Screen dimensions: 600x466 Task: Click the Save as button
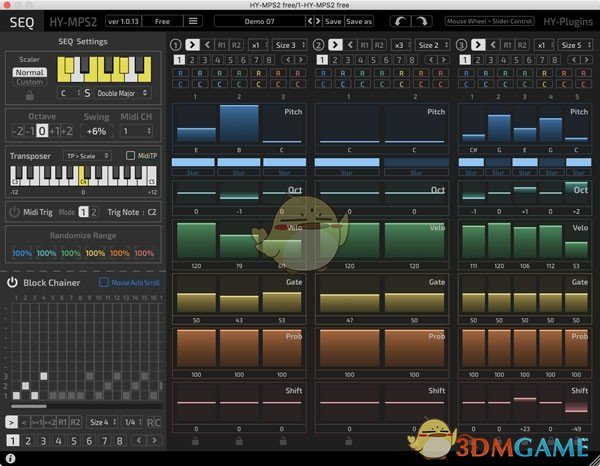tap(359, 21)
